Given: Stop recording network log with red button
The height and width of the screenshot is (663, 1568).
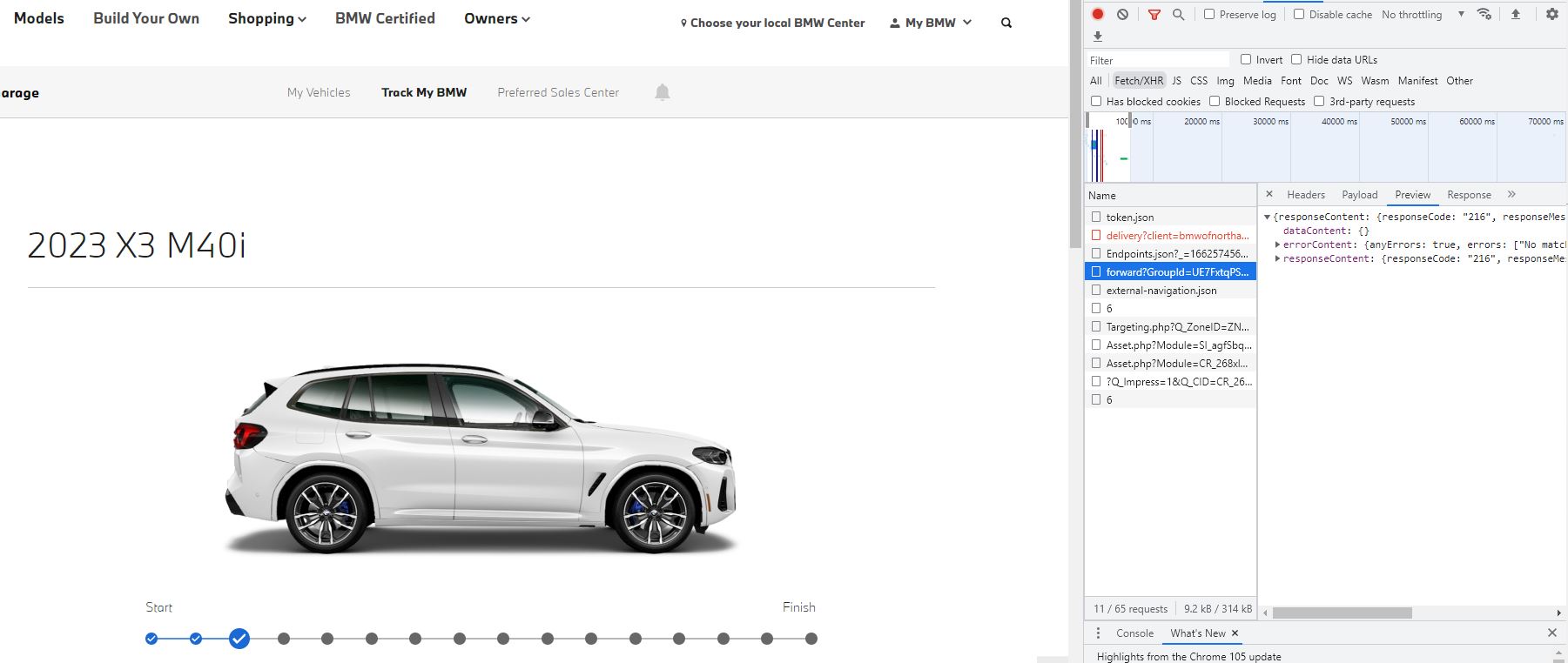Looking at the screenshot, I should tap(1098, 14).
